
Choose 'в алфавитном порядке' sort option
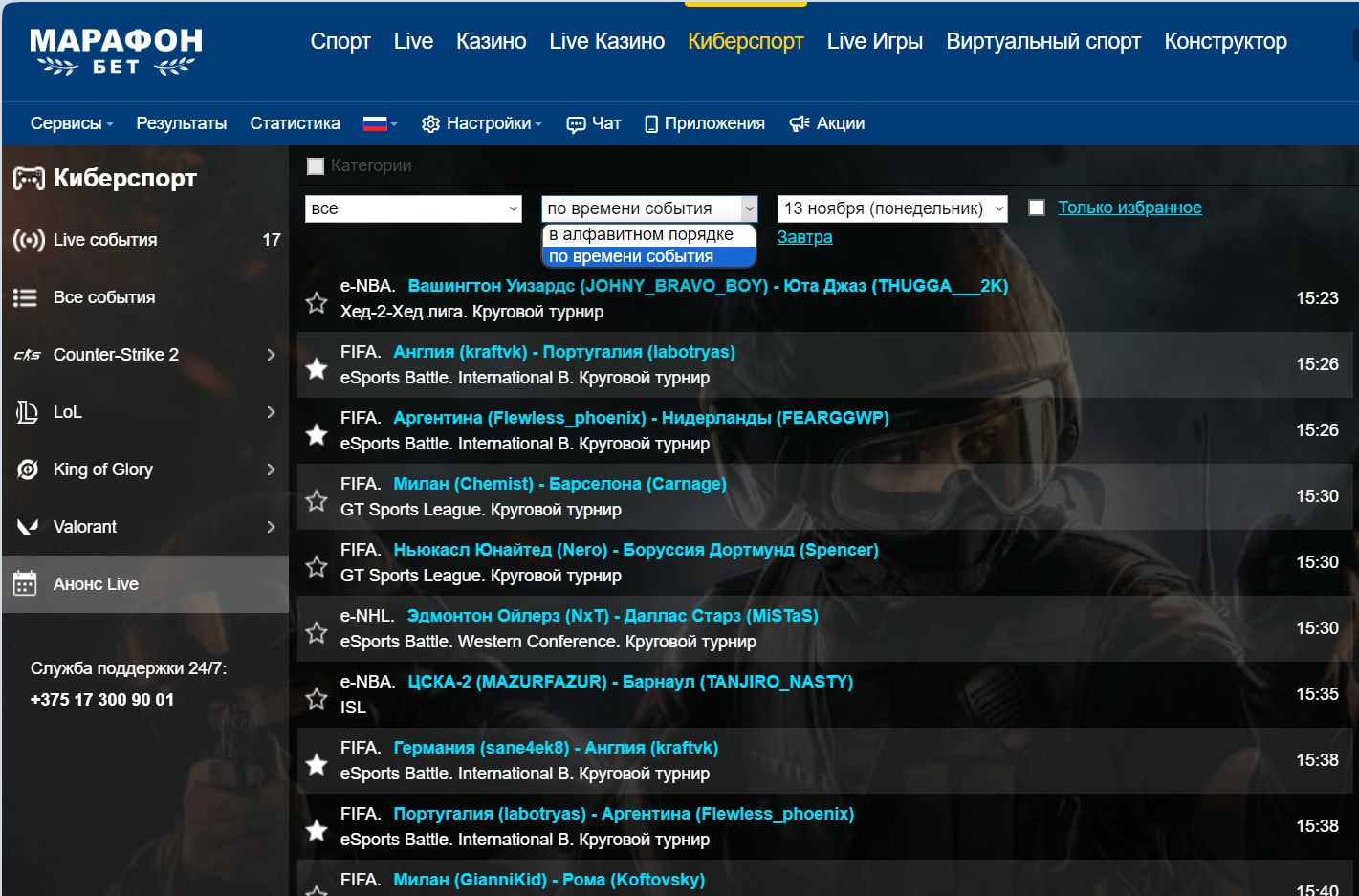(648, 234)
